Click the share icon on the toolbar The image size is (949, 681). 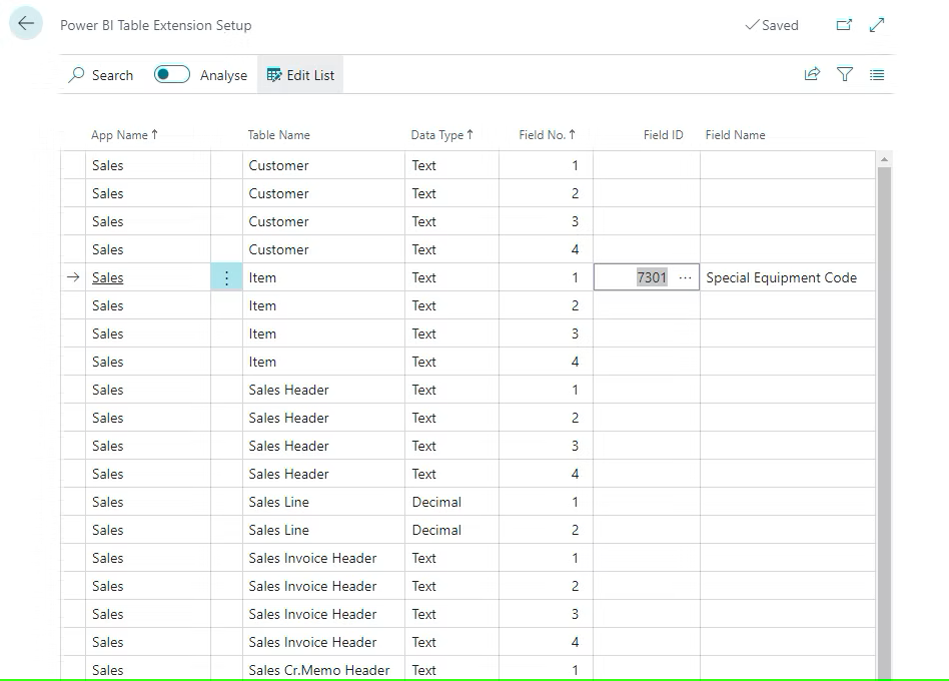[x=812, y=74]
